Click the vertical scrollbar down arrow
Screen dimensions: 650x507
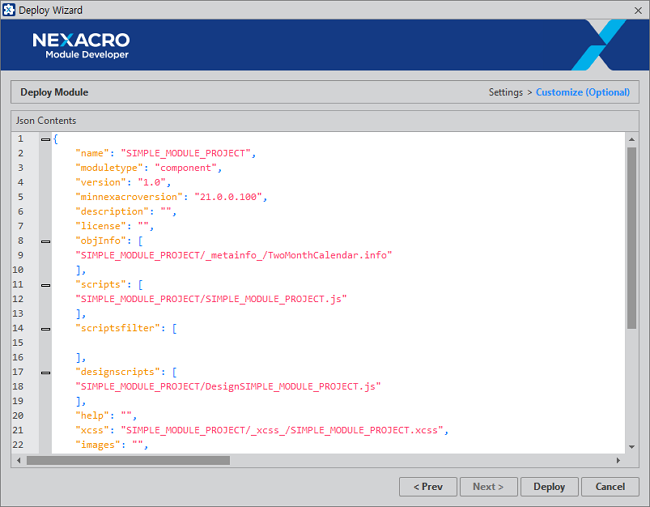coord(631,446)
